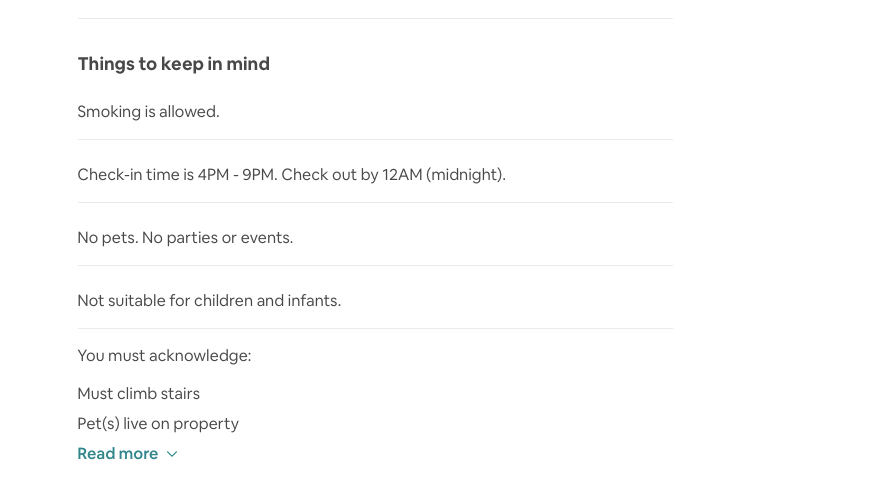The width and height of the screenshot is (874, 493).
Task: Click the word infants in the children rule
Action: (313, 301)
